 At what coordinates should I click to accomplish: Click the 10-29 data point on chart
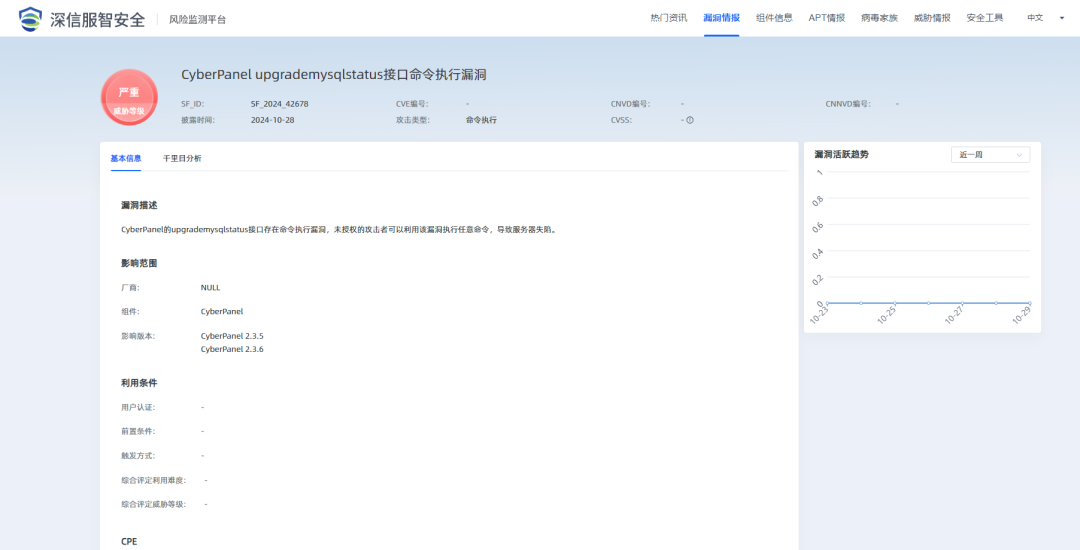1030,303
